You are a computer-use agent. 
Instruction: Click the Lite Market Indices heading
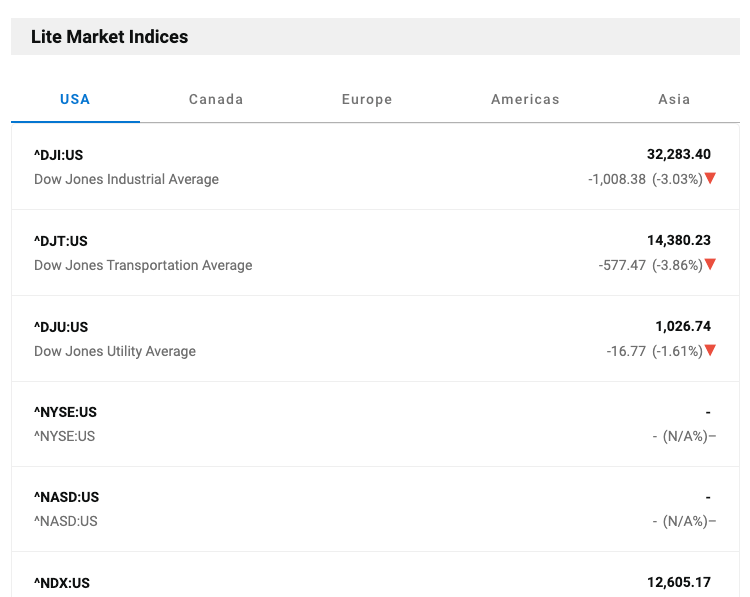point(110,37)
